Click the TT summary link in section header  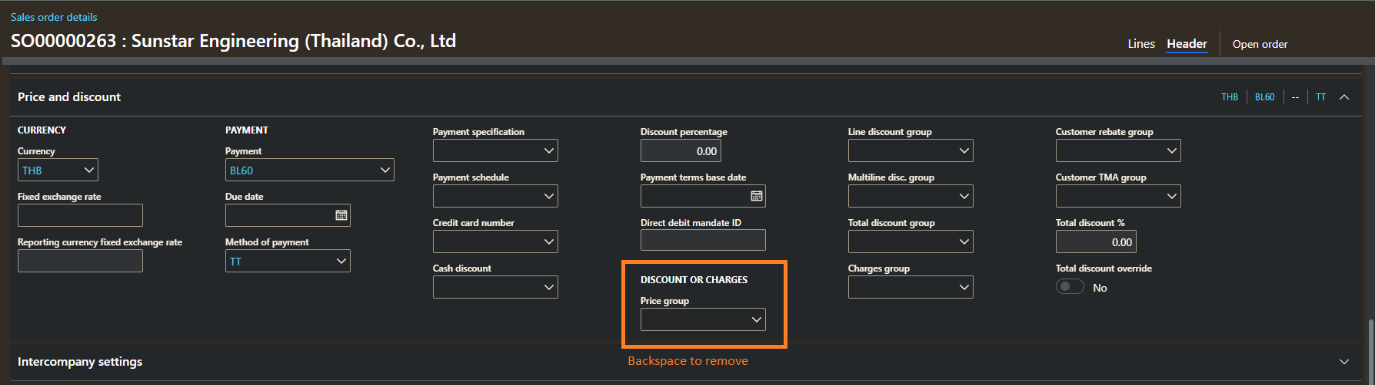pyautogui.click(x=1320, y=97)
